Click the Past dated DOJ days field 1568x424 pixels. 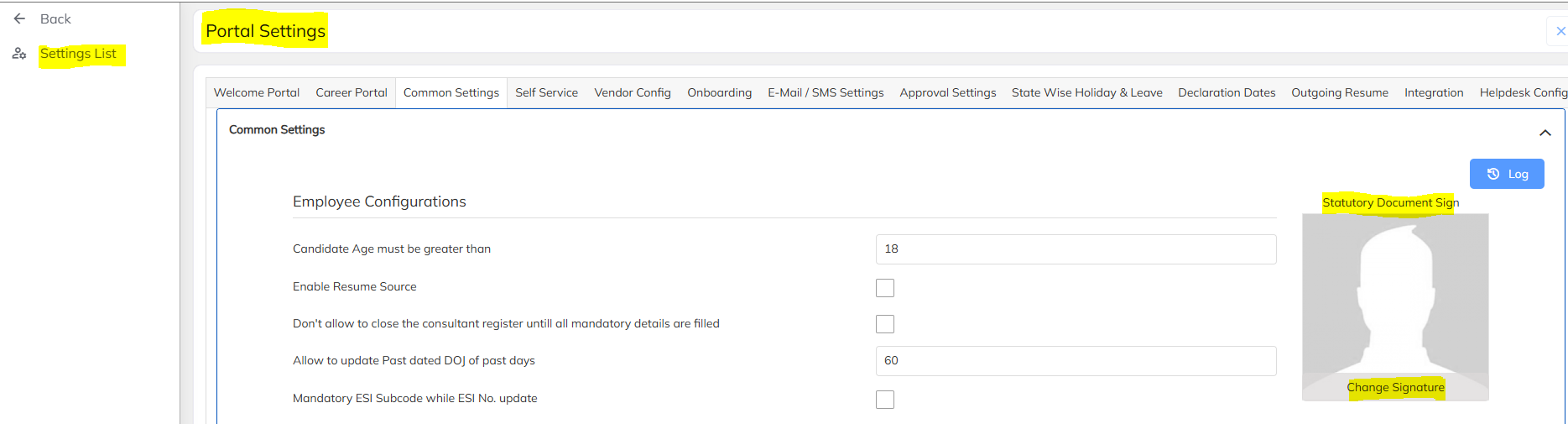(1076, 361)
